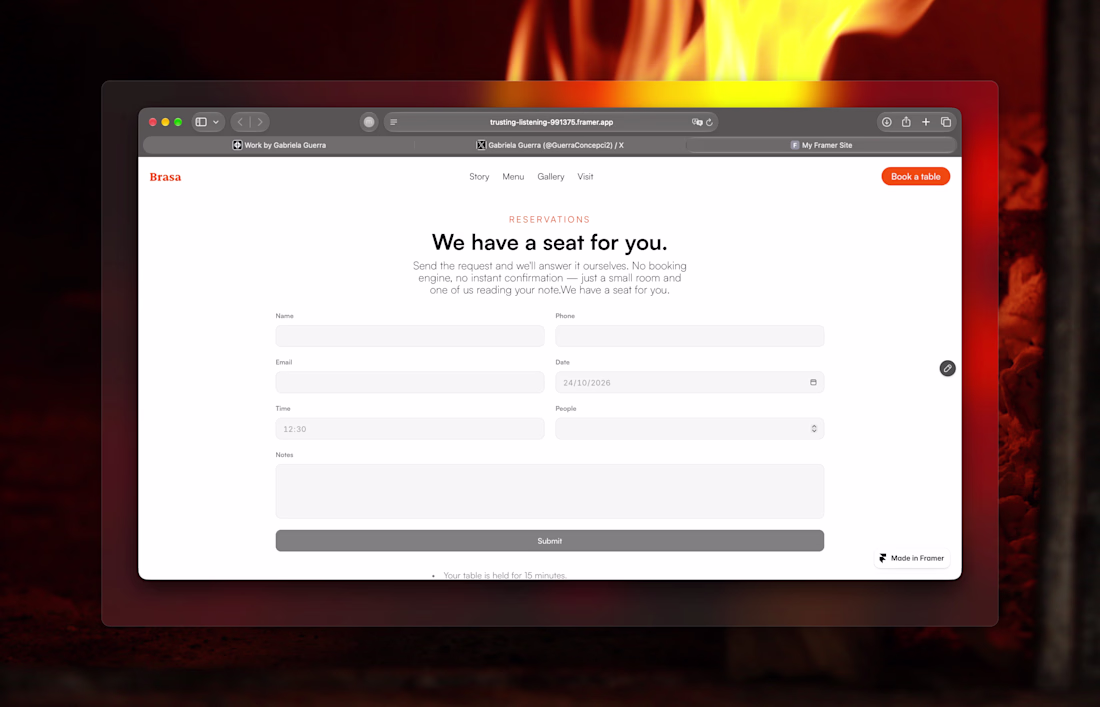Minimize the Safari window

point(166,122)
